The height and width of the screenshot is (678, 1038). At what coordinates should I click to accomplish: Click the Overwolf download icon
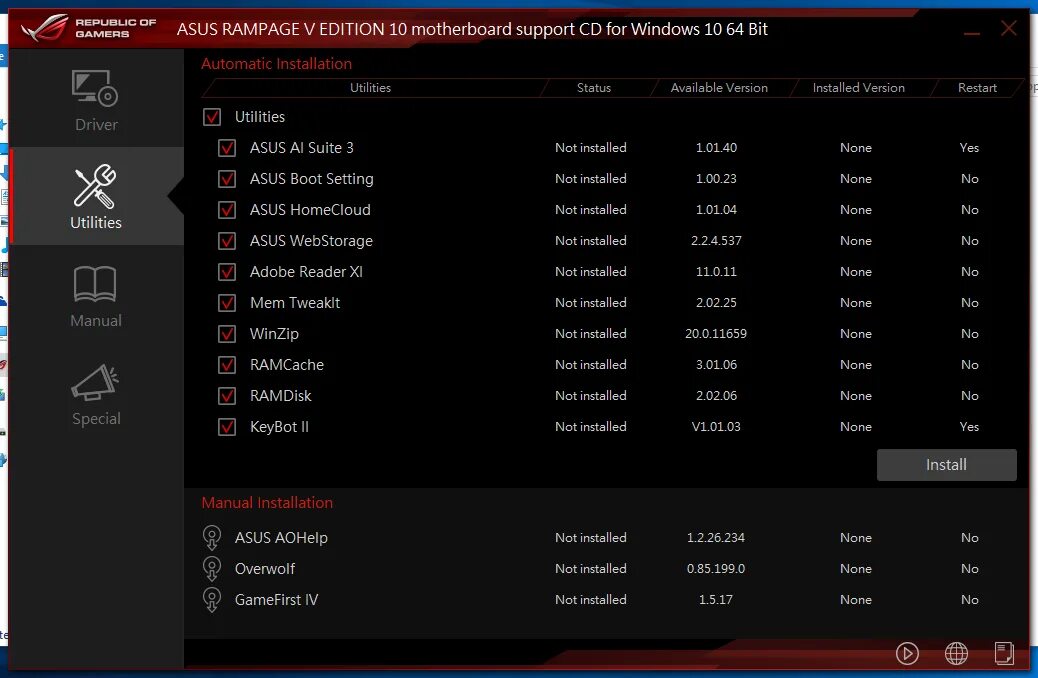212,569
